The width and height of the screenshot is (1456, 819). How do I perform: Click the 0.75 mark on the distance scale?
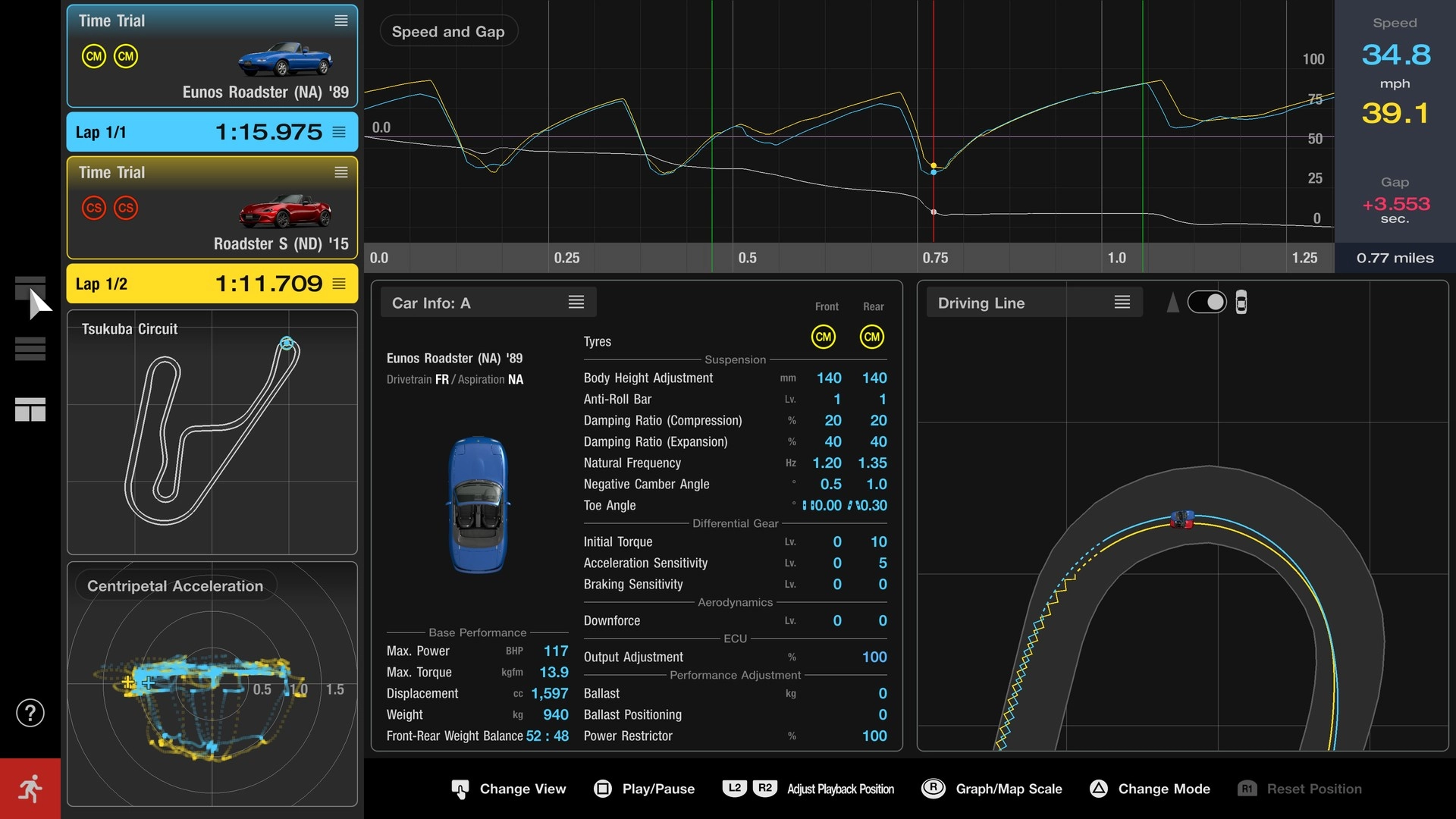[936, 258]
